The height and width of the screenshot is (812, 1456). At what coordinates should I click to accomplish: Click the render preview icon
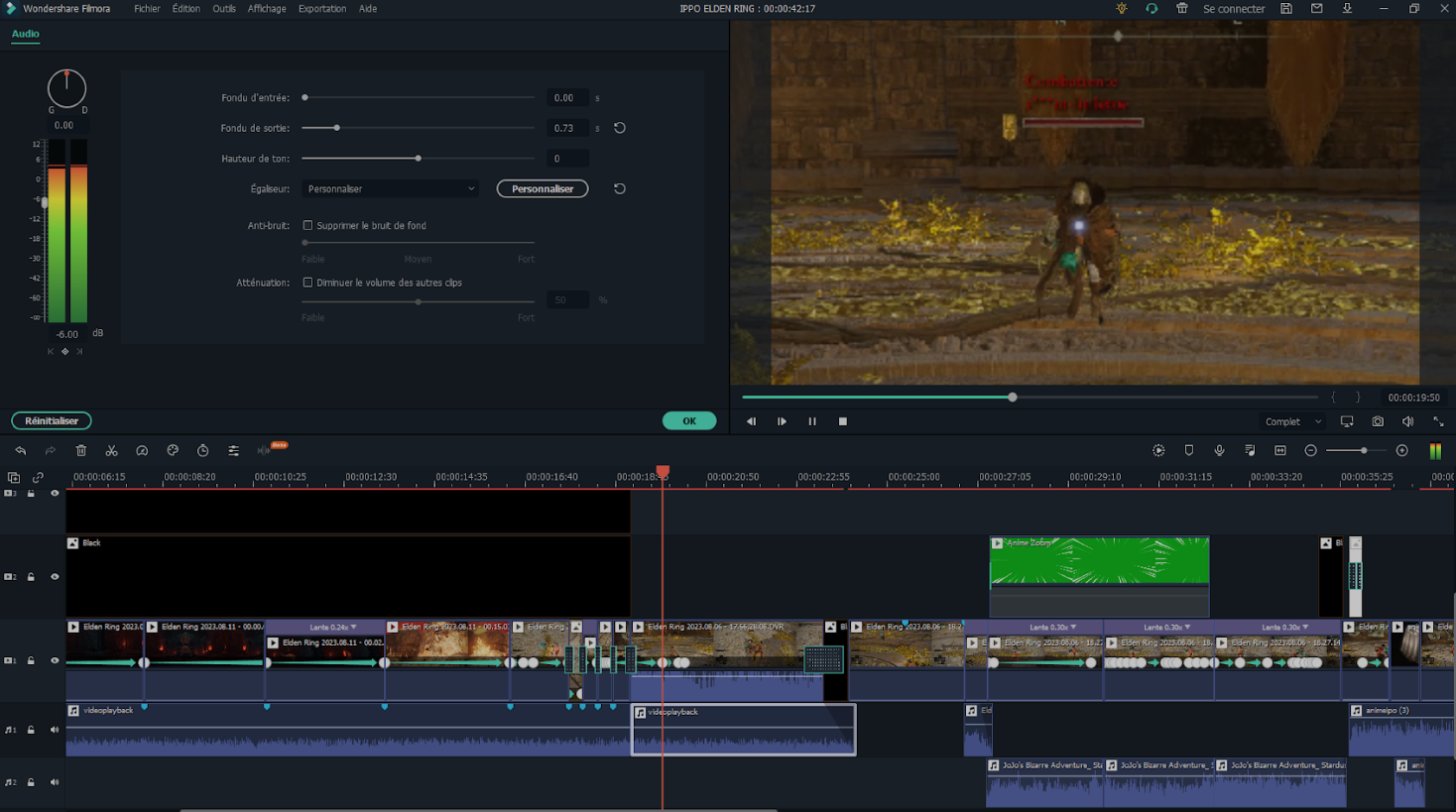pyautogui.click(x=1158, y=450)
